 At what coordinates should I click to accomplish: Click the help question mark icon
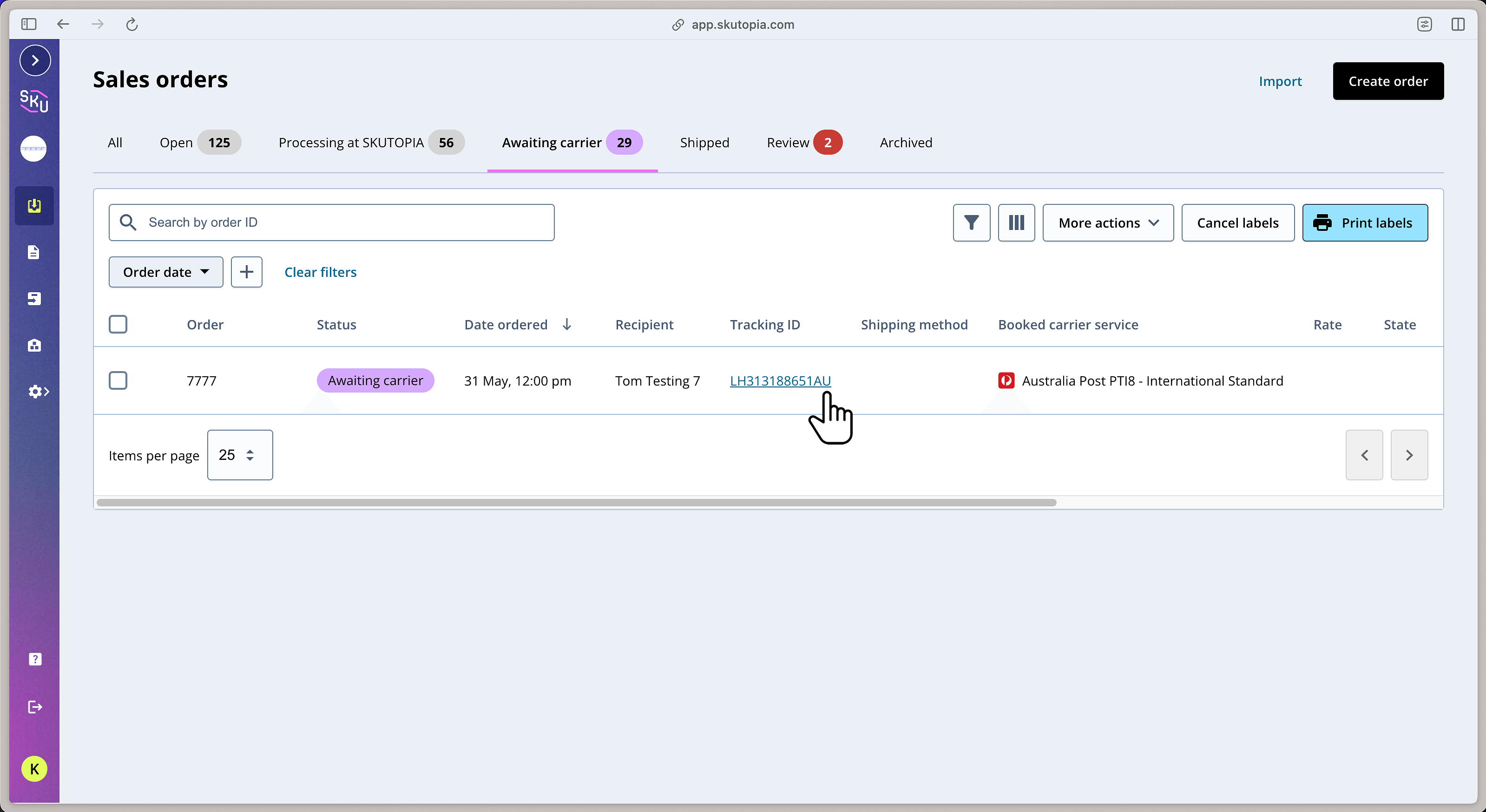[35, 659]
